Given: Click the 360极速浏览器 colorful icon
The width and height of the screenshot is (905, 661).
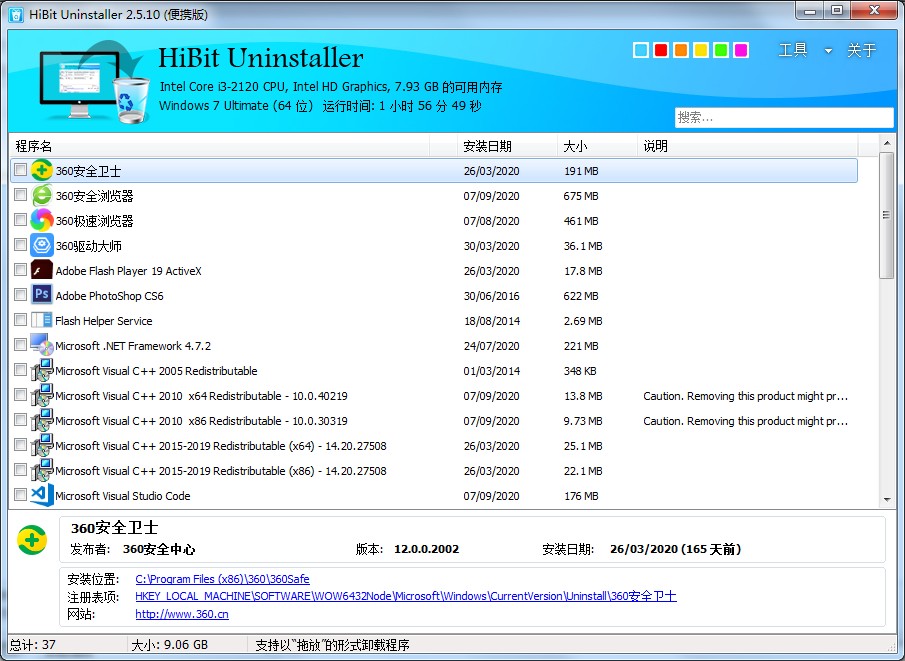Looking at the screenshot, I should tap(41, 220).
